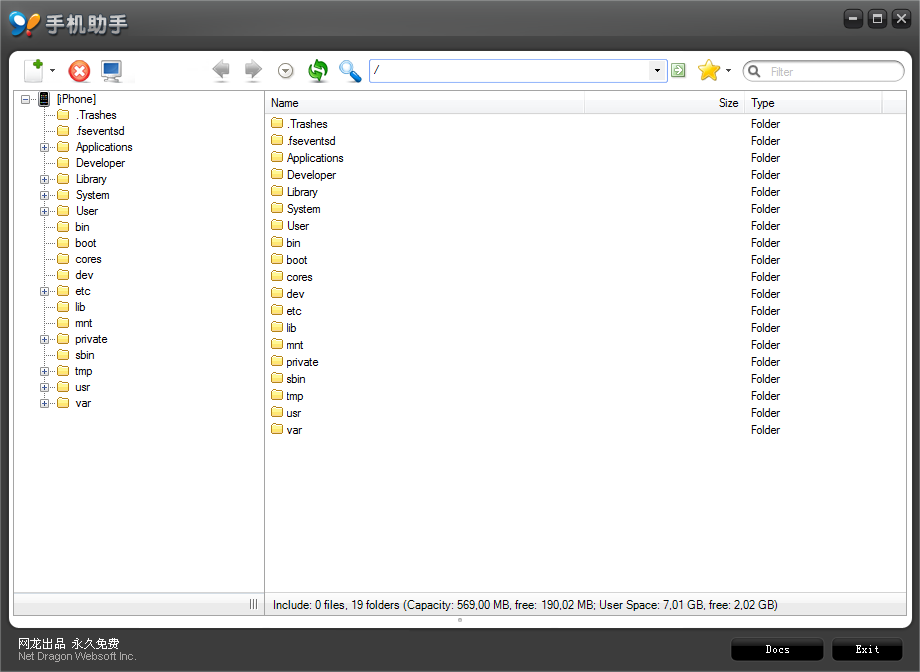Expand the User tree node
The width and height of the screenshot is (920, 672).
click(x=44, y=211)
